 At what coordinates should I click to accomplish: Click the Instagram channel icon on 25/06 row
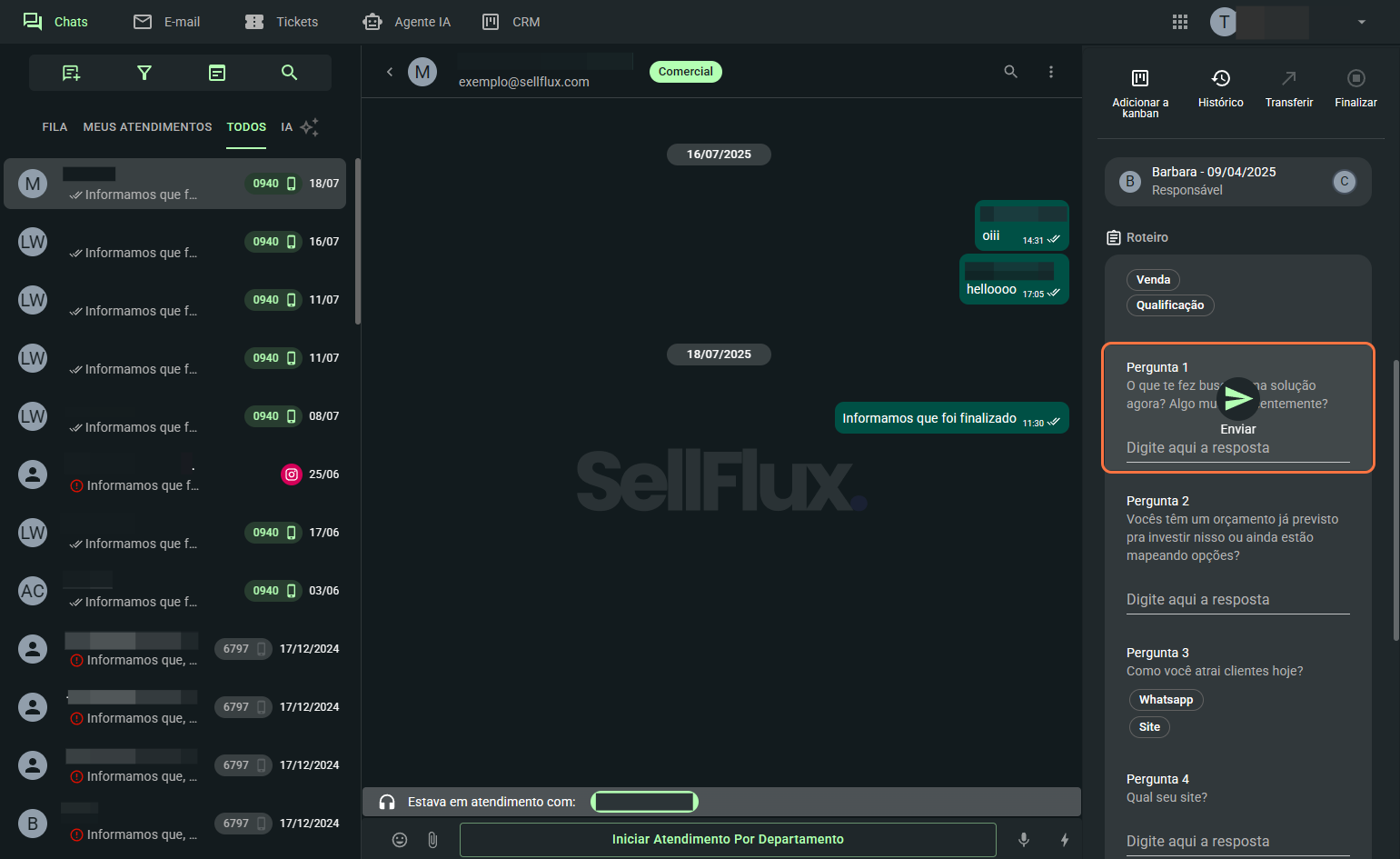pyautogui.click(x=292, y=474)
